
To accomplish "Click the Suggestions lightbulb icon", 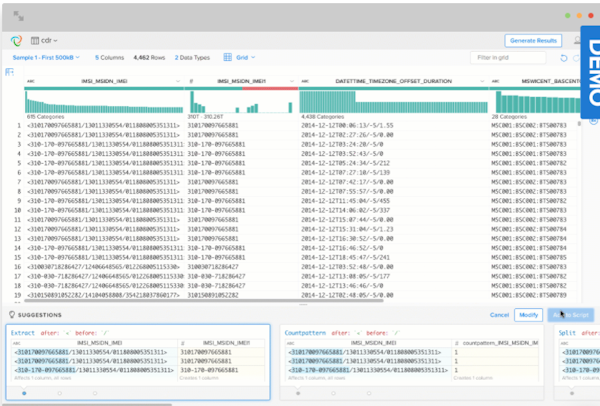I will click(10, 314).
